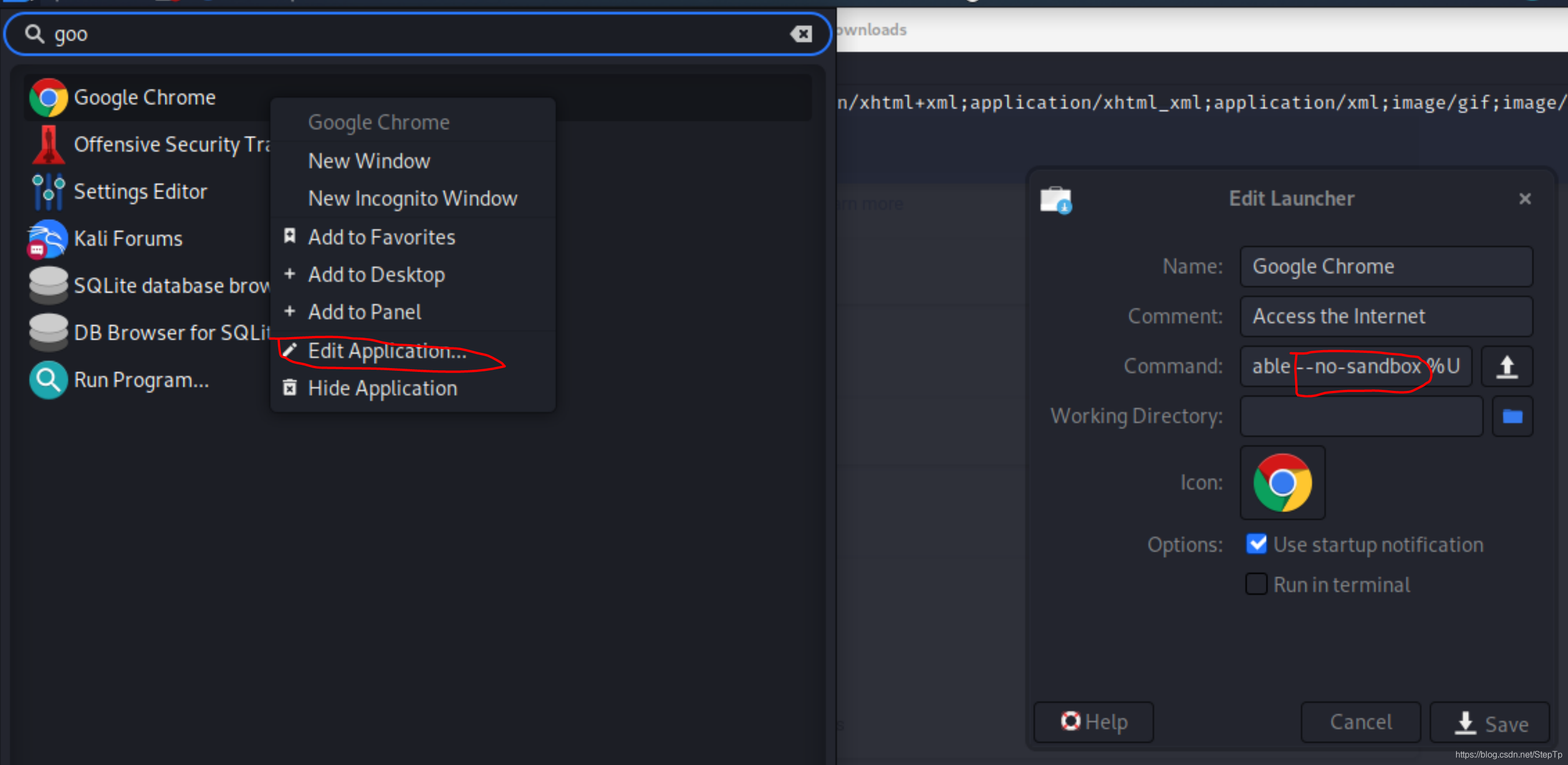Toggle Use startup notification checkbox

(x=1255, y=545)
